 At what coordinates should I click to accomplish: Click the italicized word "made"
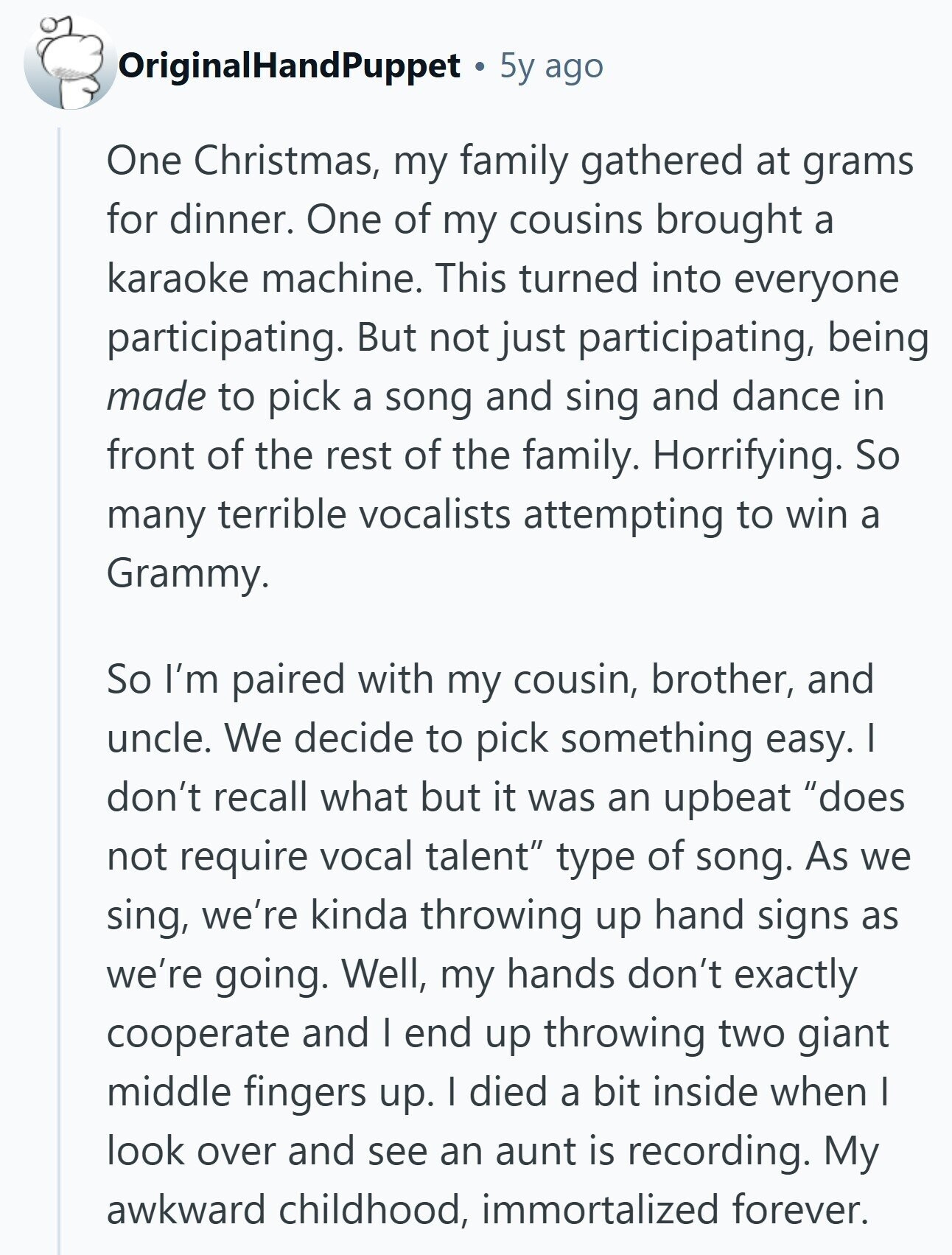click(156, 397)
